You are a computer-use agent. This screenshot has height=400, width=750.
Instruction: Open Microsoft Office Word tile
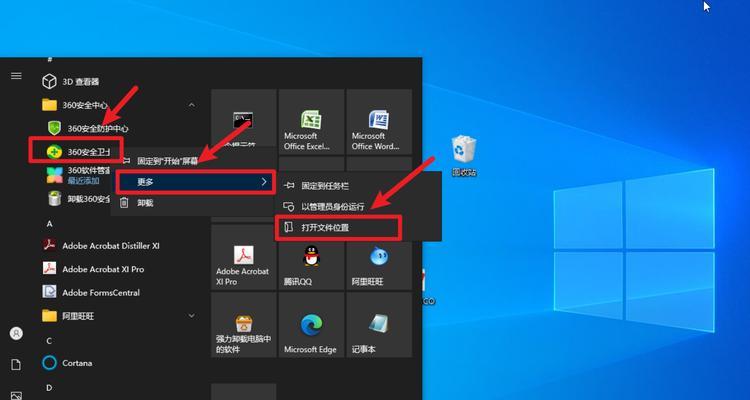point(379,122)
